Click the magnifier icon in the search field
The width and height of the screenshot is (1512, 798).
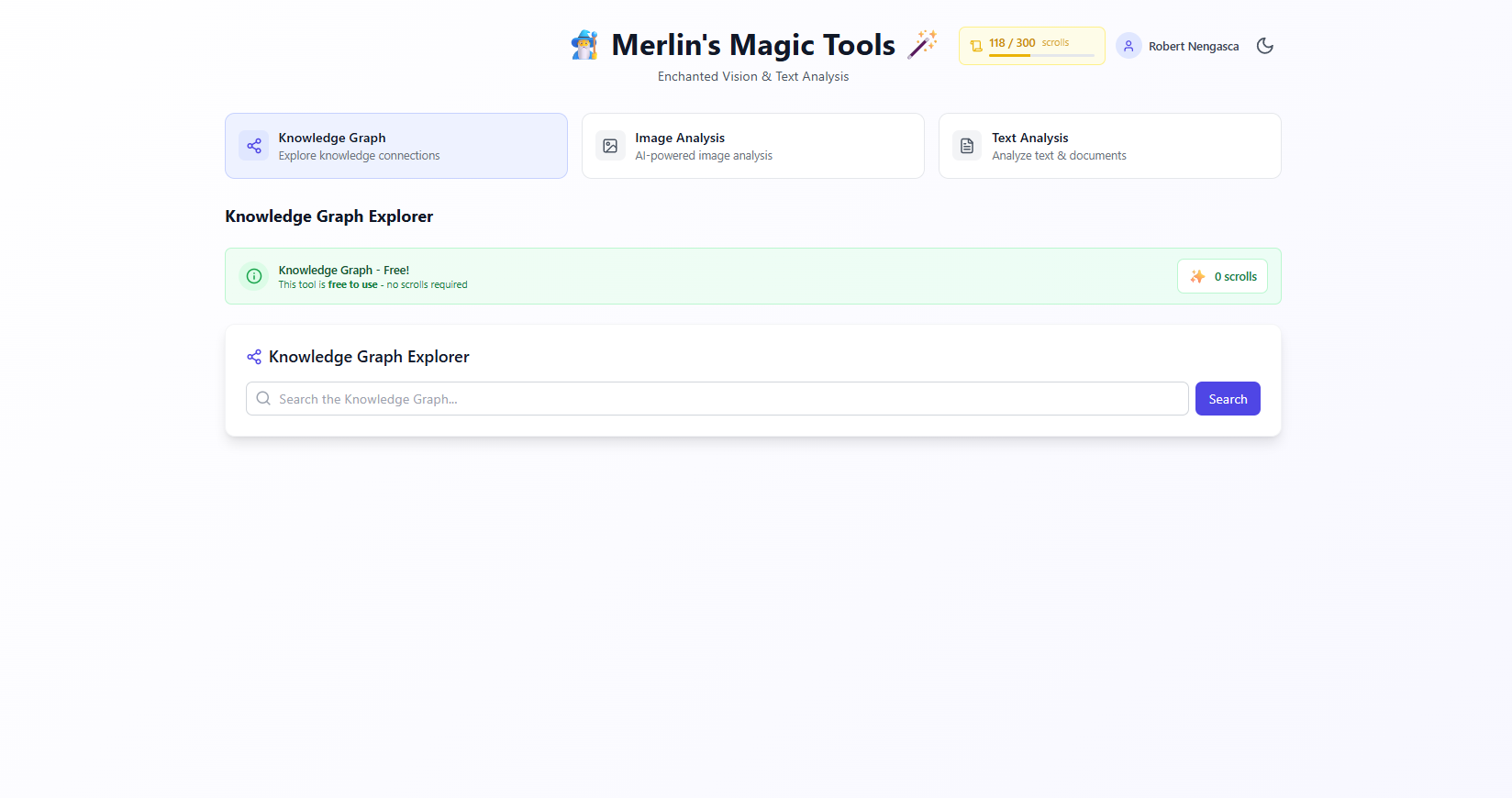tap(263, 398)
